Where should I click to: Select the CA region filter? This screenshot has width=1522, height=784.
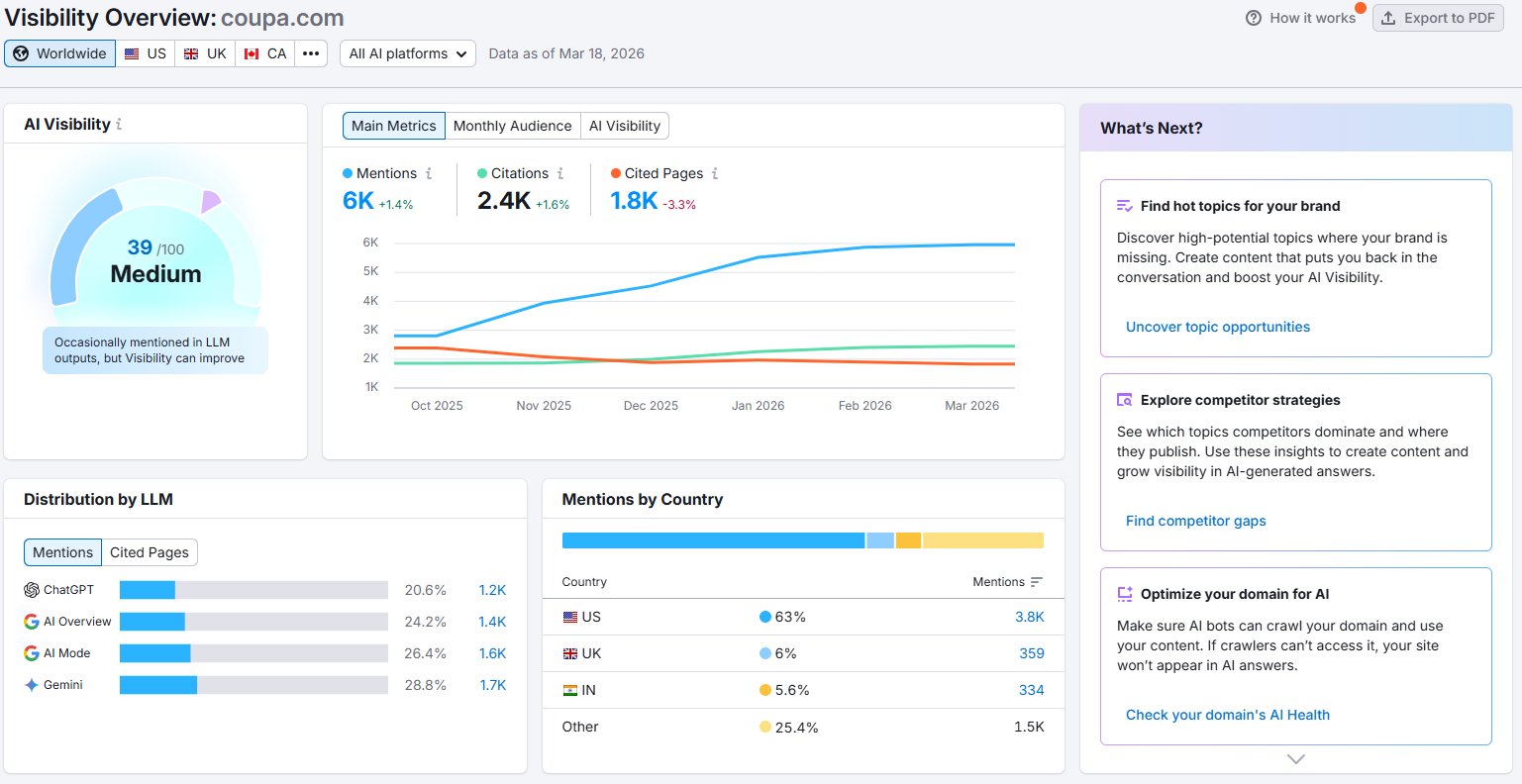pos(265,53)
